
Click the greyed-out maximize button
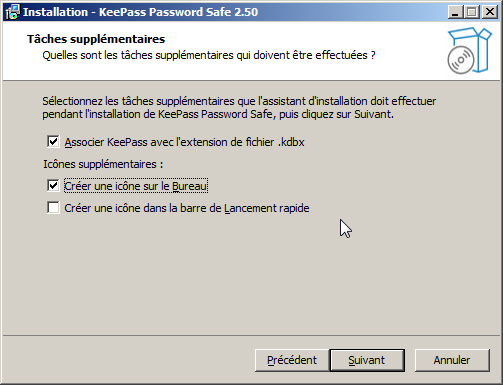point(472,12)
